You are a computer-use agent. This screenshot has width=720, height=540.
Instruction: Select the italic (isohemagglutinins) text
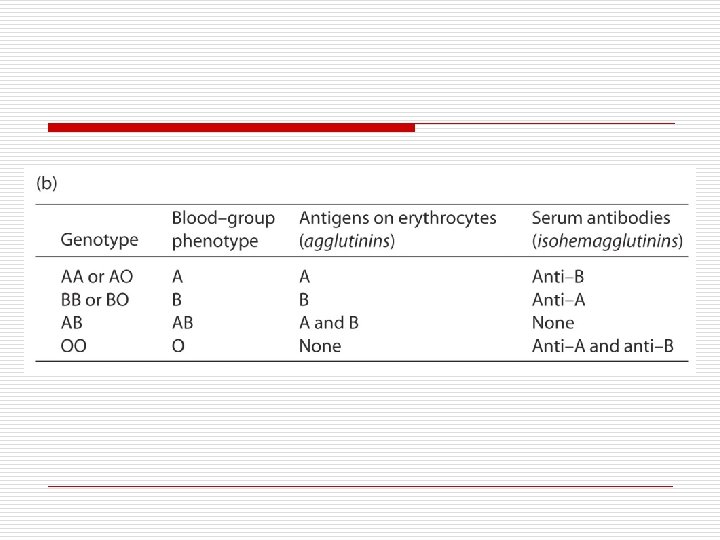pos(607,241)
